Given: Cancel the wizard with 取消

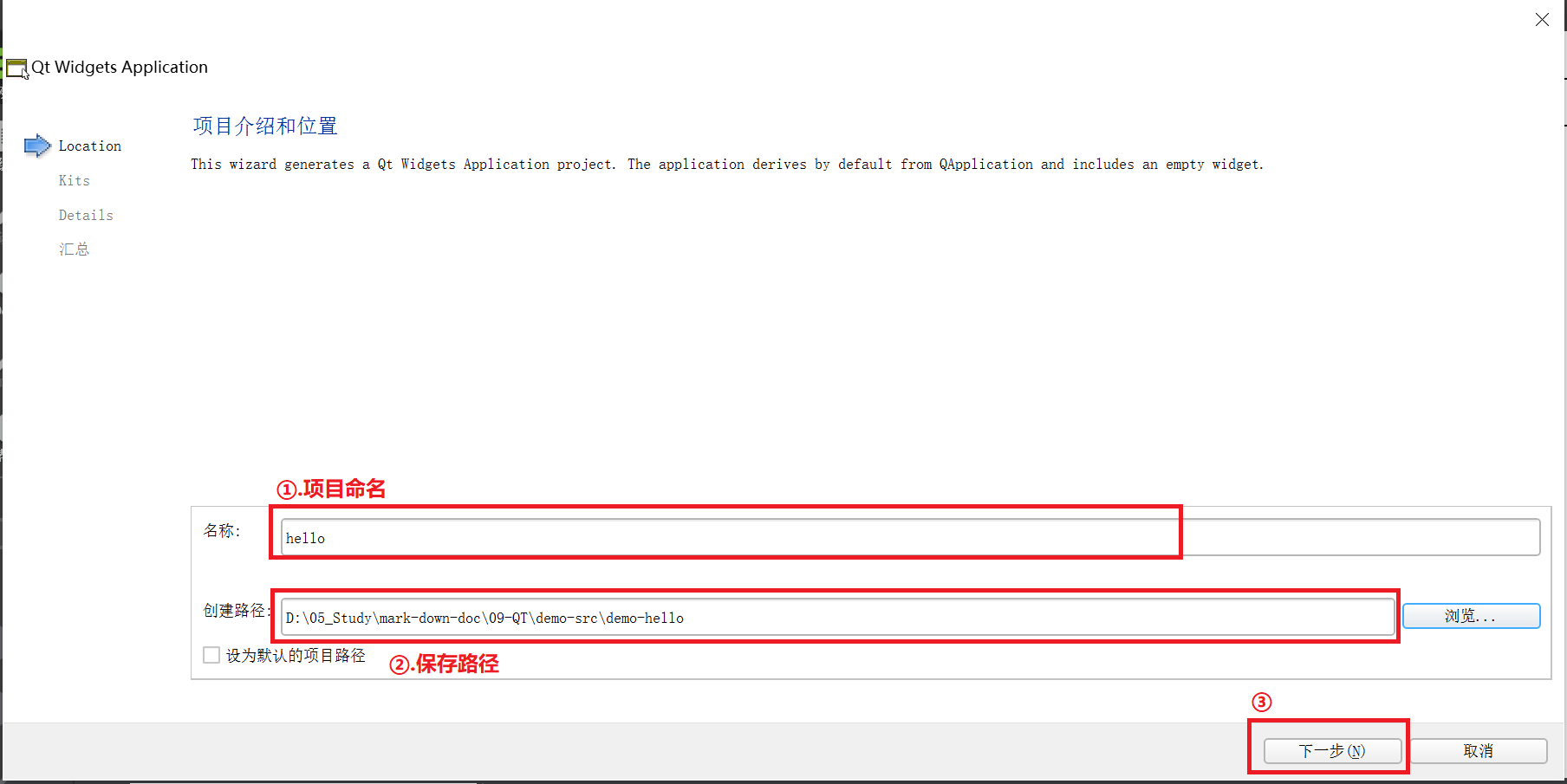Looking at the screenshot, I should (x=1478, y=750).
